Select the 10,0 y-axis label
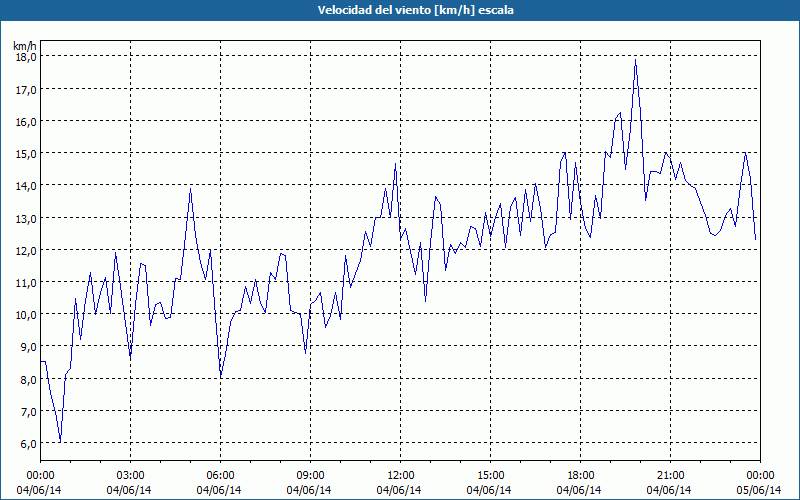Image resolution: width=800 pixels, height=500 pixels. (26, 315)
